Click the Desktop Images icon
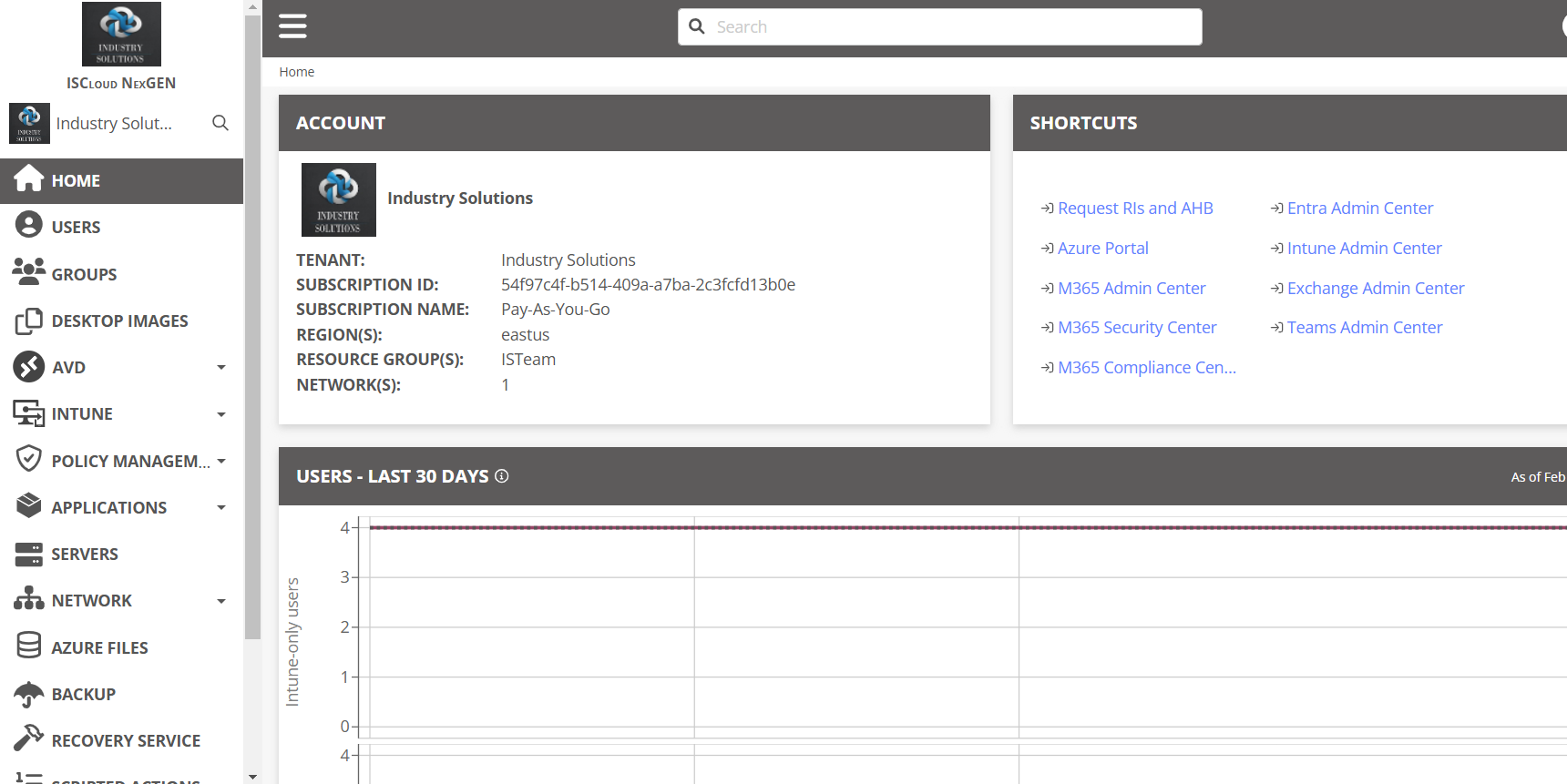The image size is (1567, 784). [x=28, y=321]
